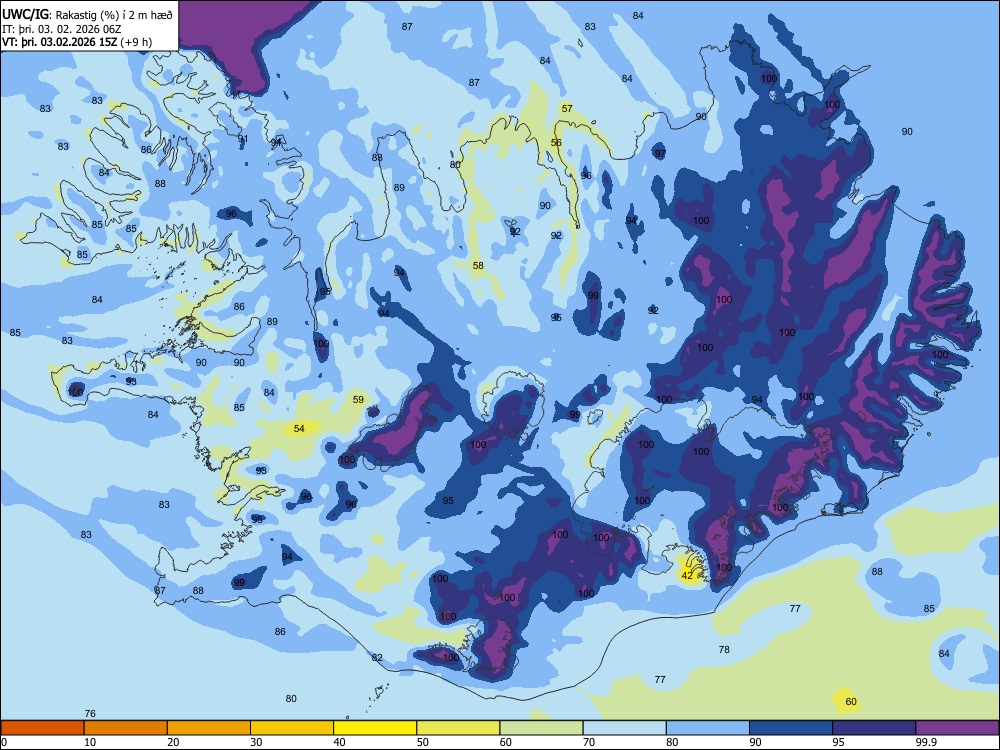Click the legend scale label '40'
The height and width of the screenshot is (750, 1000).
tap(340, 742)
